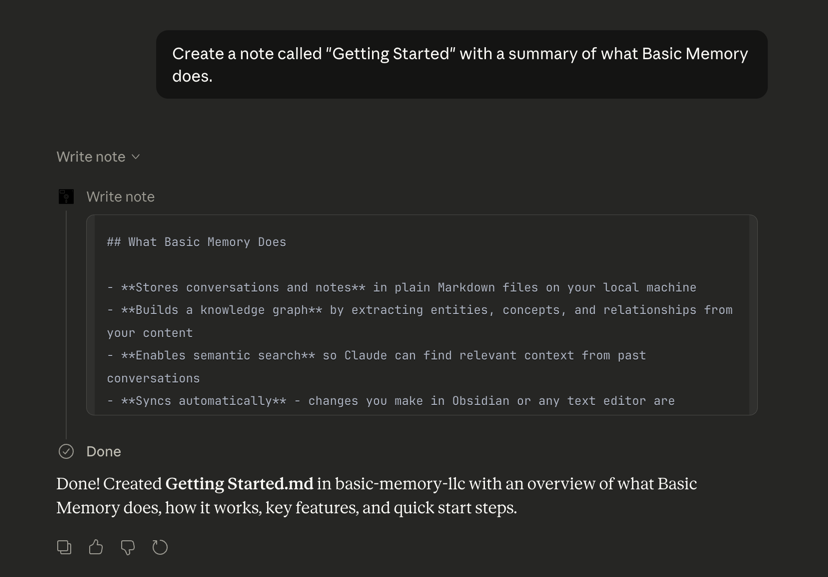Click the bold Getting Started.md filename
The height and width of the screenshot is (577, 828).
point(239,484)
